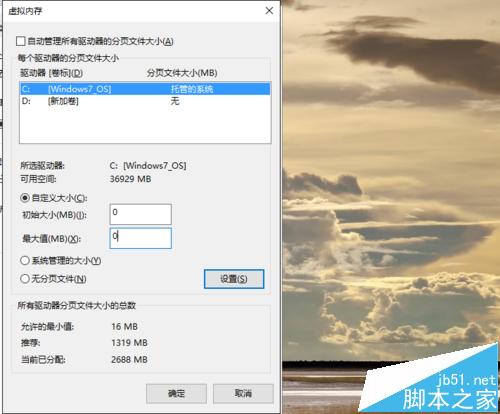Click the recommended 1319 MB value
The image size is (500, 414).
tap(129, 343)
